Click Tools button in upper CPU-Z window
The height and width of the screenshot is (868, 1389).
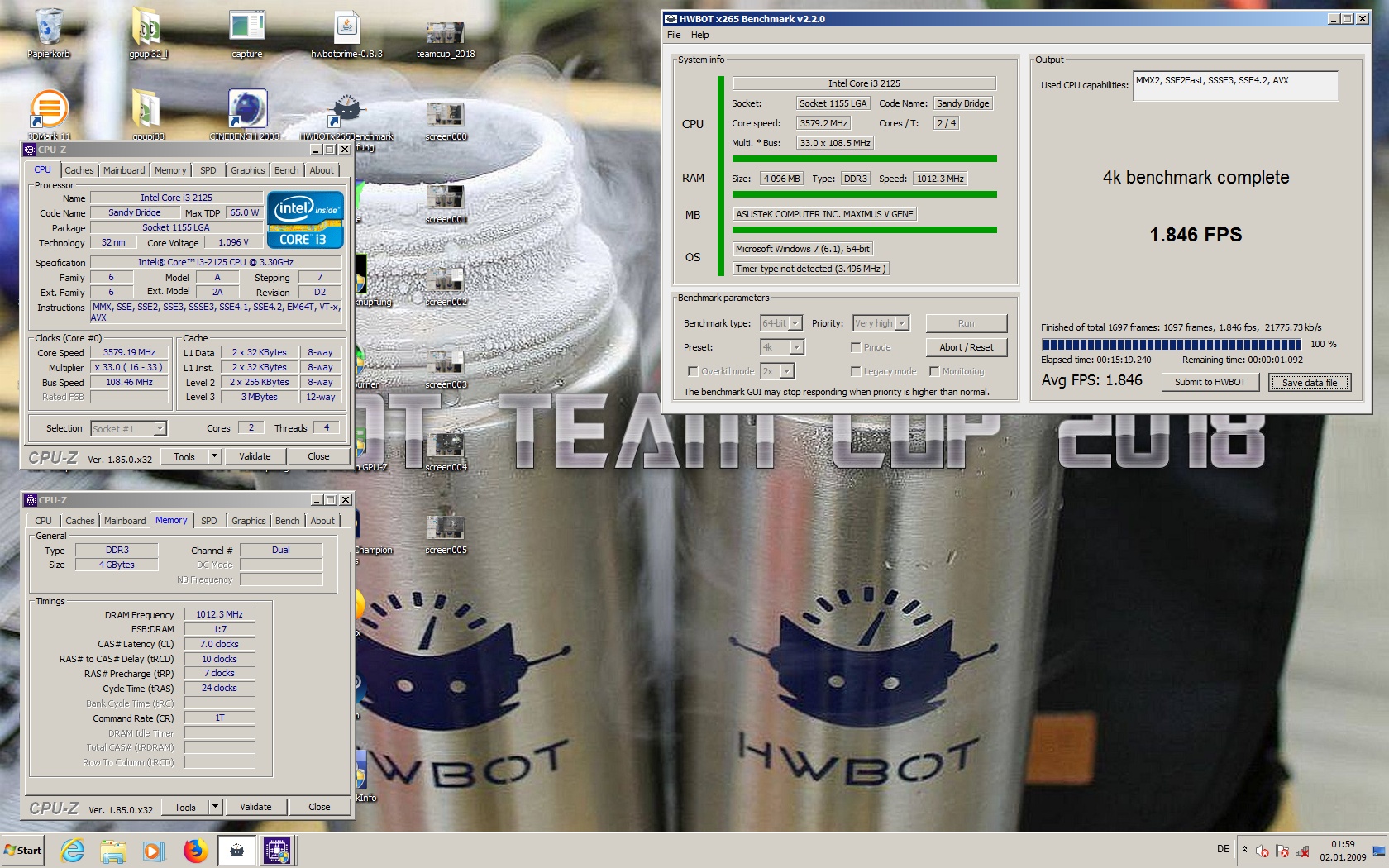point(184,456)
